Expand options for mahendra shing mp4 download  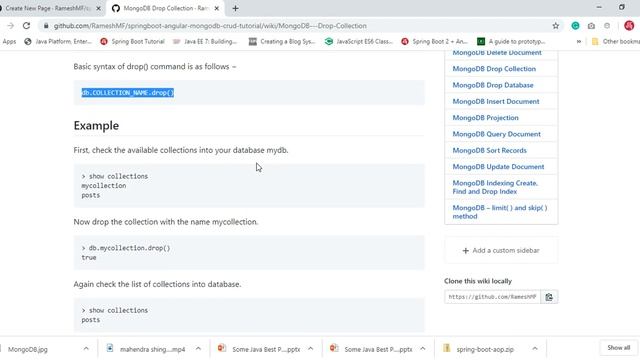point(198,349)
